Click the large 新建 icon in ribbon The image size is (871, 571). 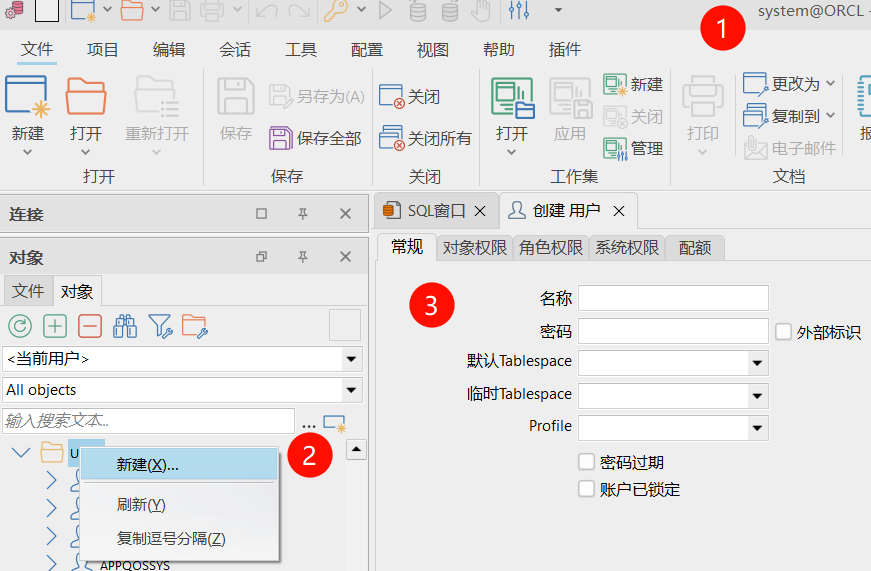click(27, 98)
